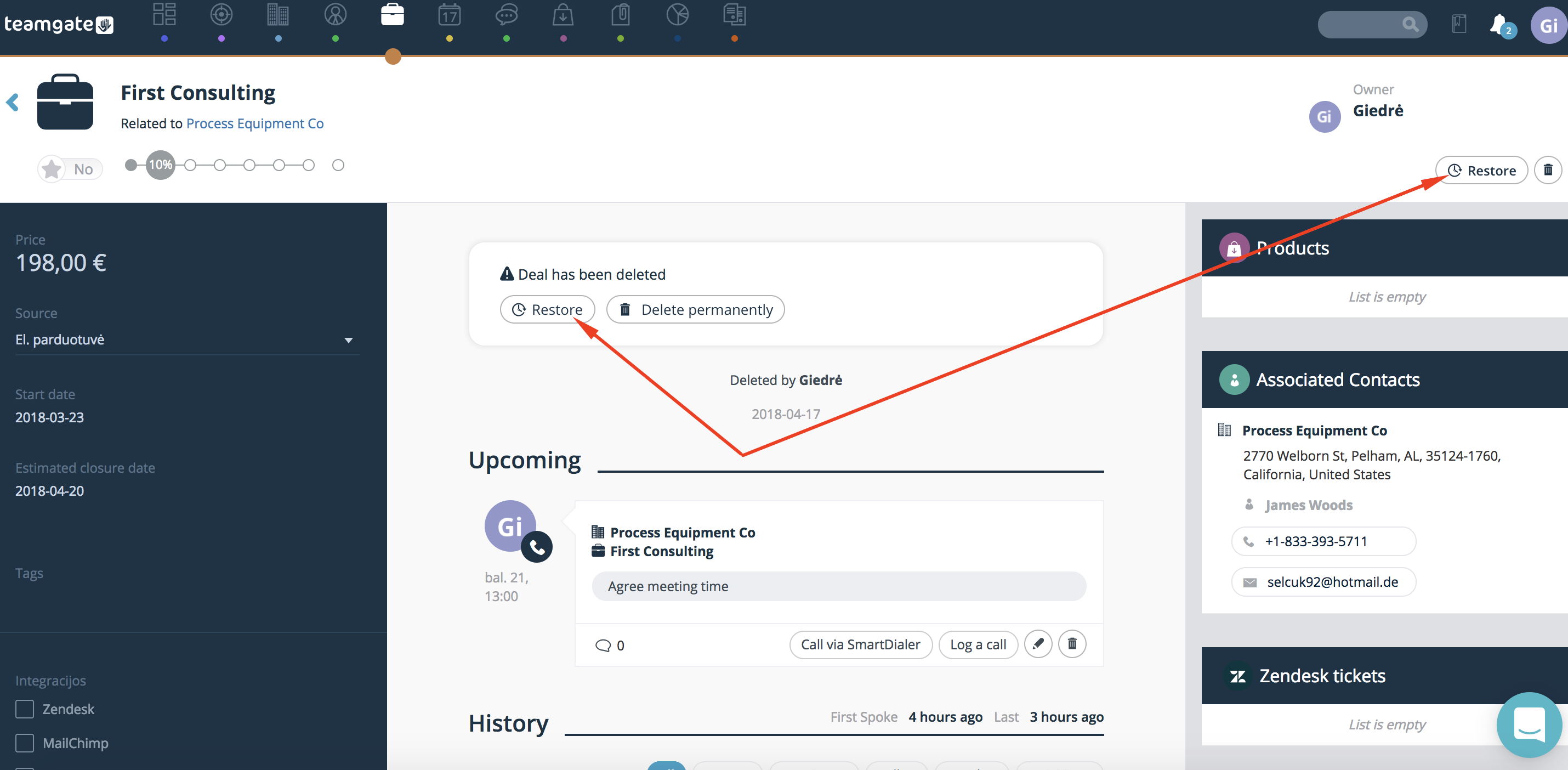This screenshot has height=770, width=1568.
Task: Select the first pipeline stage dot
Action: point(131,165)
